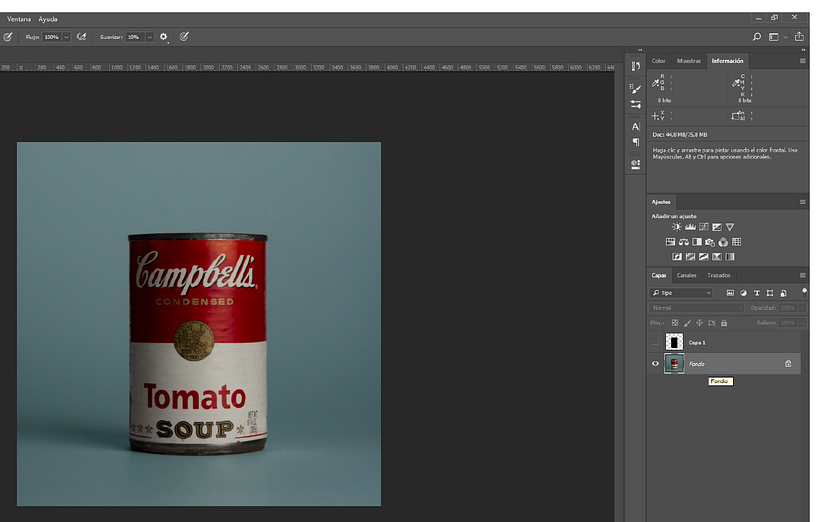Add a Brightness/Contrast adjustment

pyautogui.click(x=677, y=227)
